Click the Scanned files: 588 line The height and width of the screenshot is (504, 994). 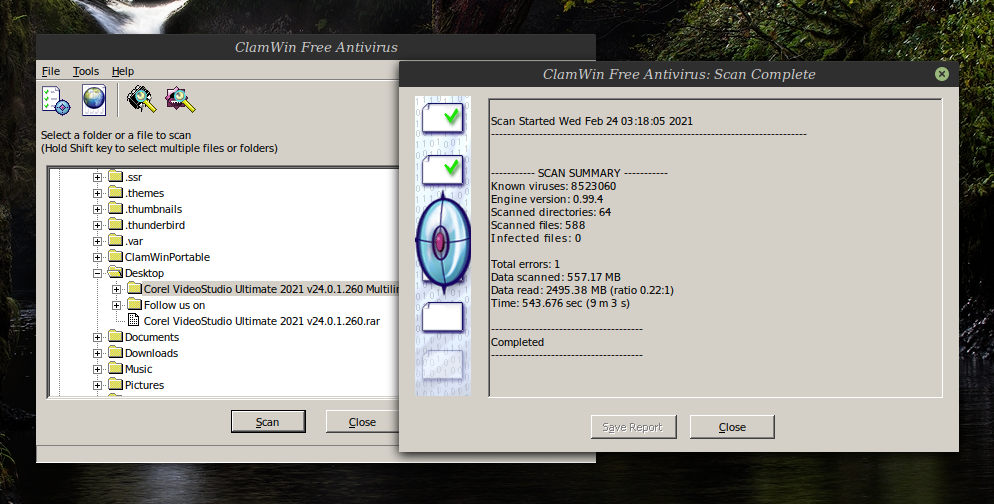coord(538,225)
